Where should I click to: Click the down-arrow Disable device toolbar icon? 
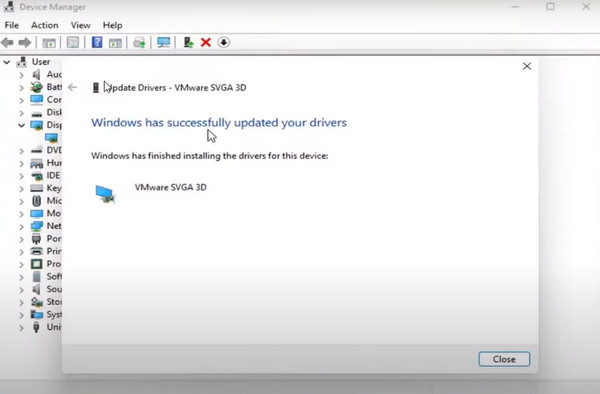[x=223, y=42]
